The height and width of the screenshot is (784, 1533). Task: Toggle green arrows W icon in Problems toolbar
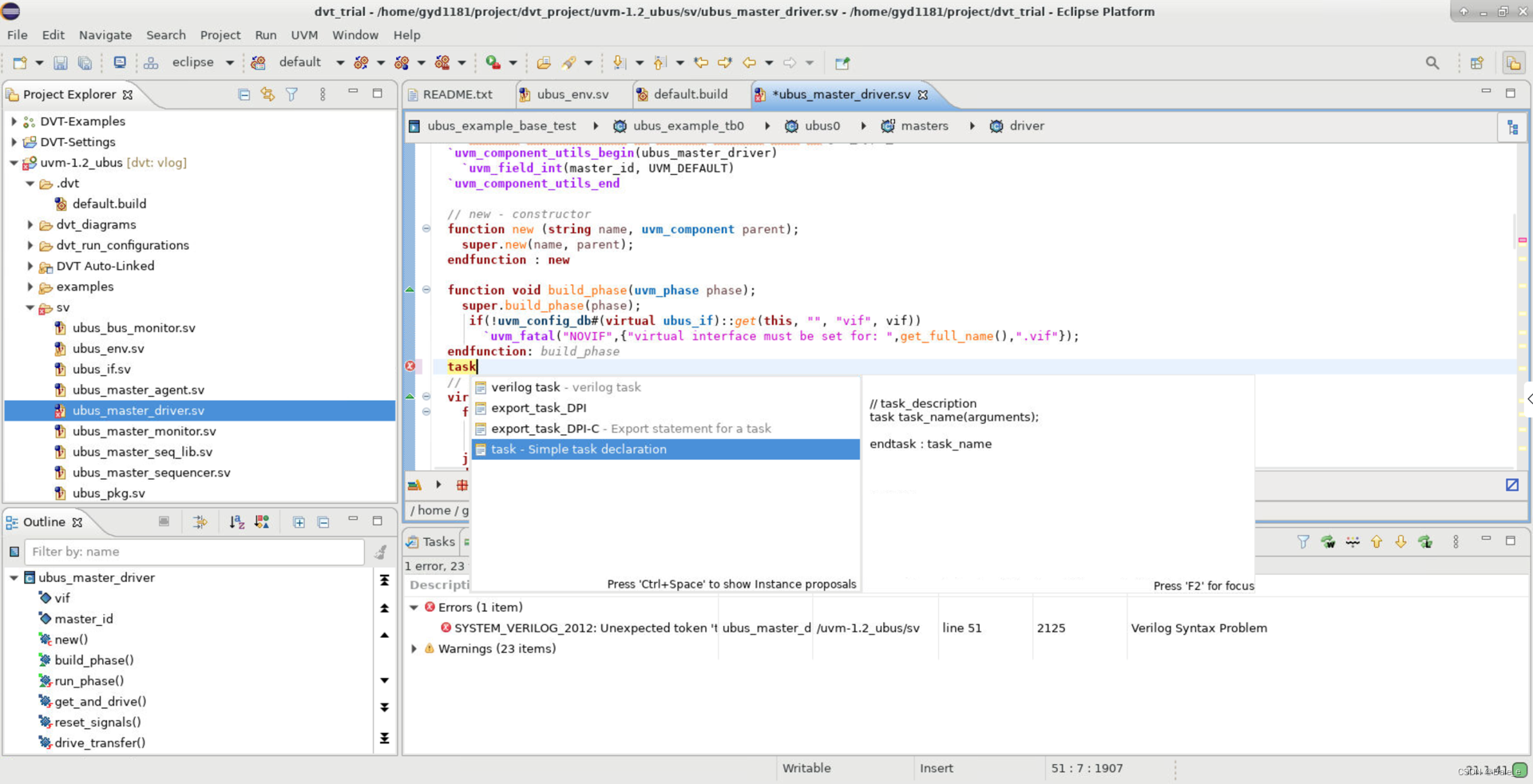coord(1328,542)
